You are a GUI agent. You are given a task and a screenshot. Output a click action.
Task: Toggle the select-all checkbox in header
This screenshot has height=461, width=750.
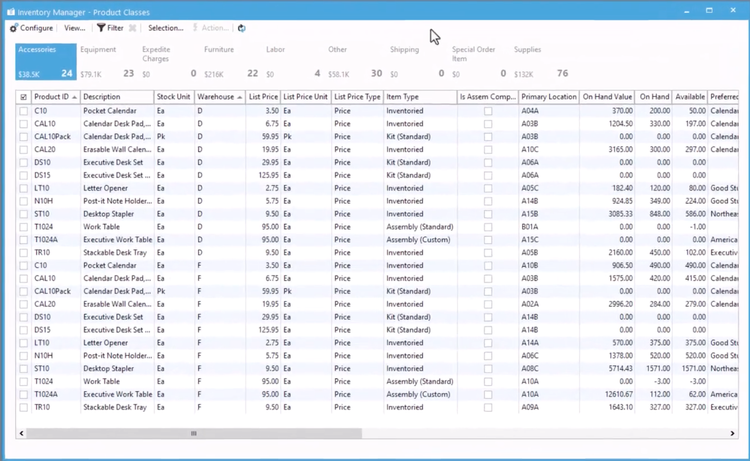click(23, 97)
